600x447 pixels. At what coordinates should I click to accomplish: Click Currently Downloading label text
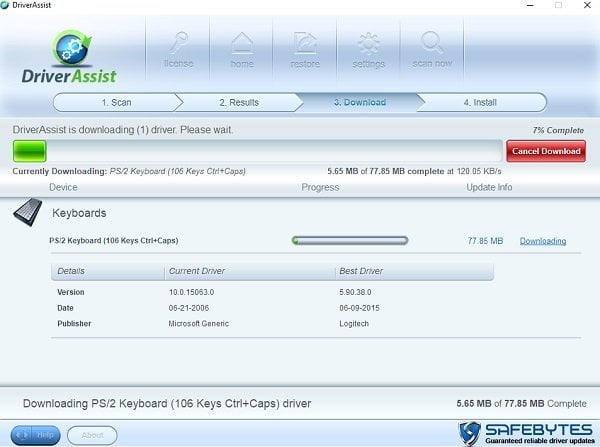tap(59, 171)
